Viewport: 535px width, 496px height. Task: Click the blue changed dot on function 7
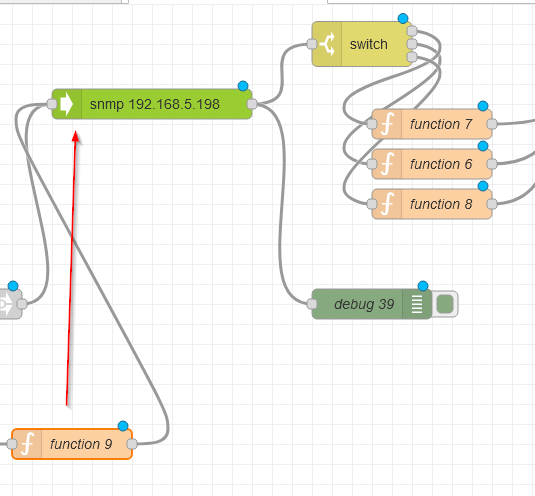[483, 106]
